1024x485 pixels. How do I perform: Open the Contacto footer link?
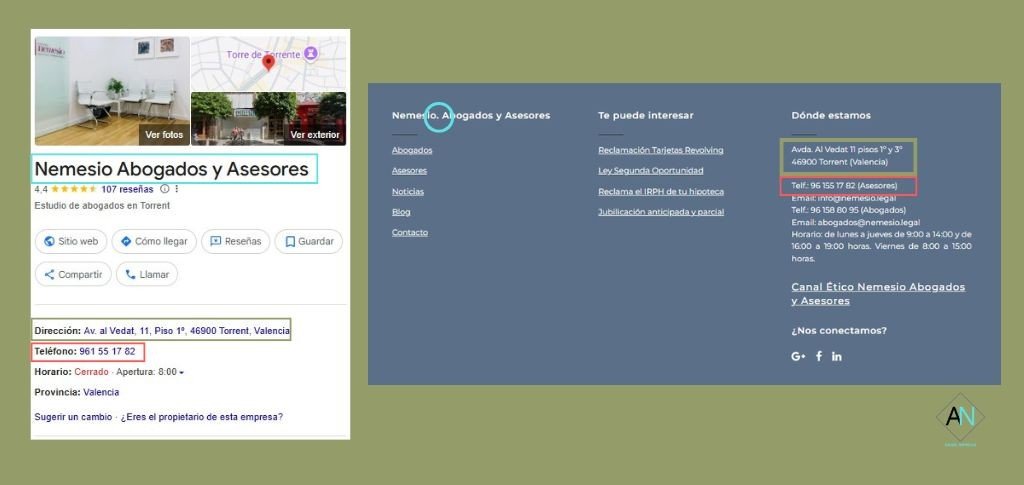tap(410, 232)
